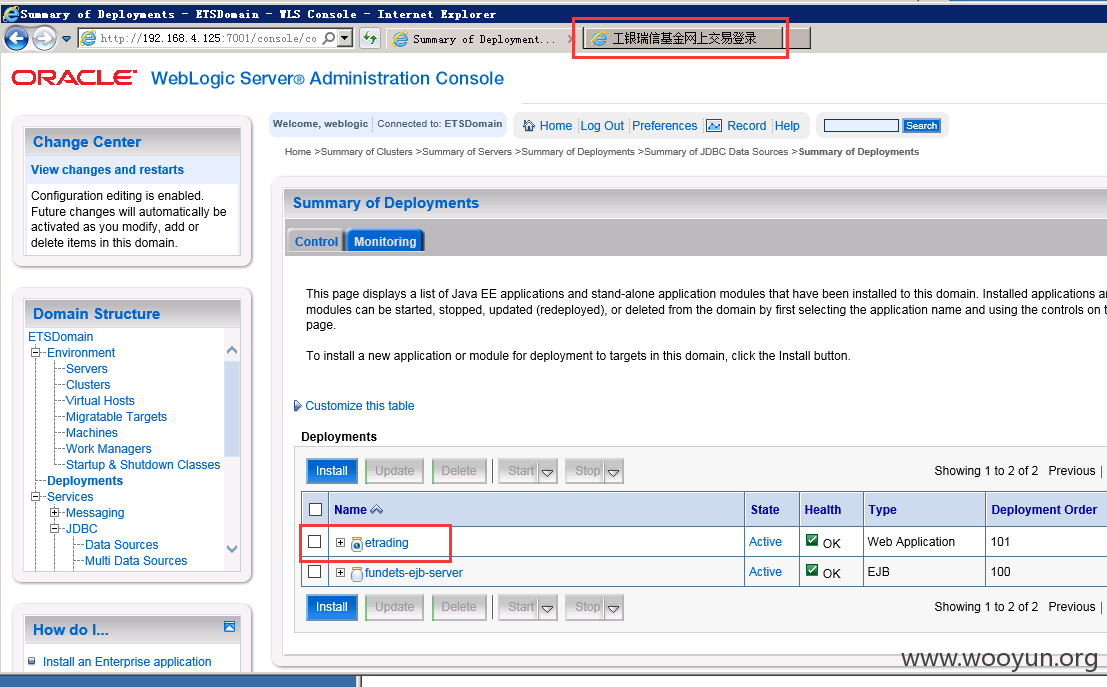Viewport: 1107px width, 687px height.
Task: Collapse the Services tree node
Action: point(36,496)
